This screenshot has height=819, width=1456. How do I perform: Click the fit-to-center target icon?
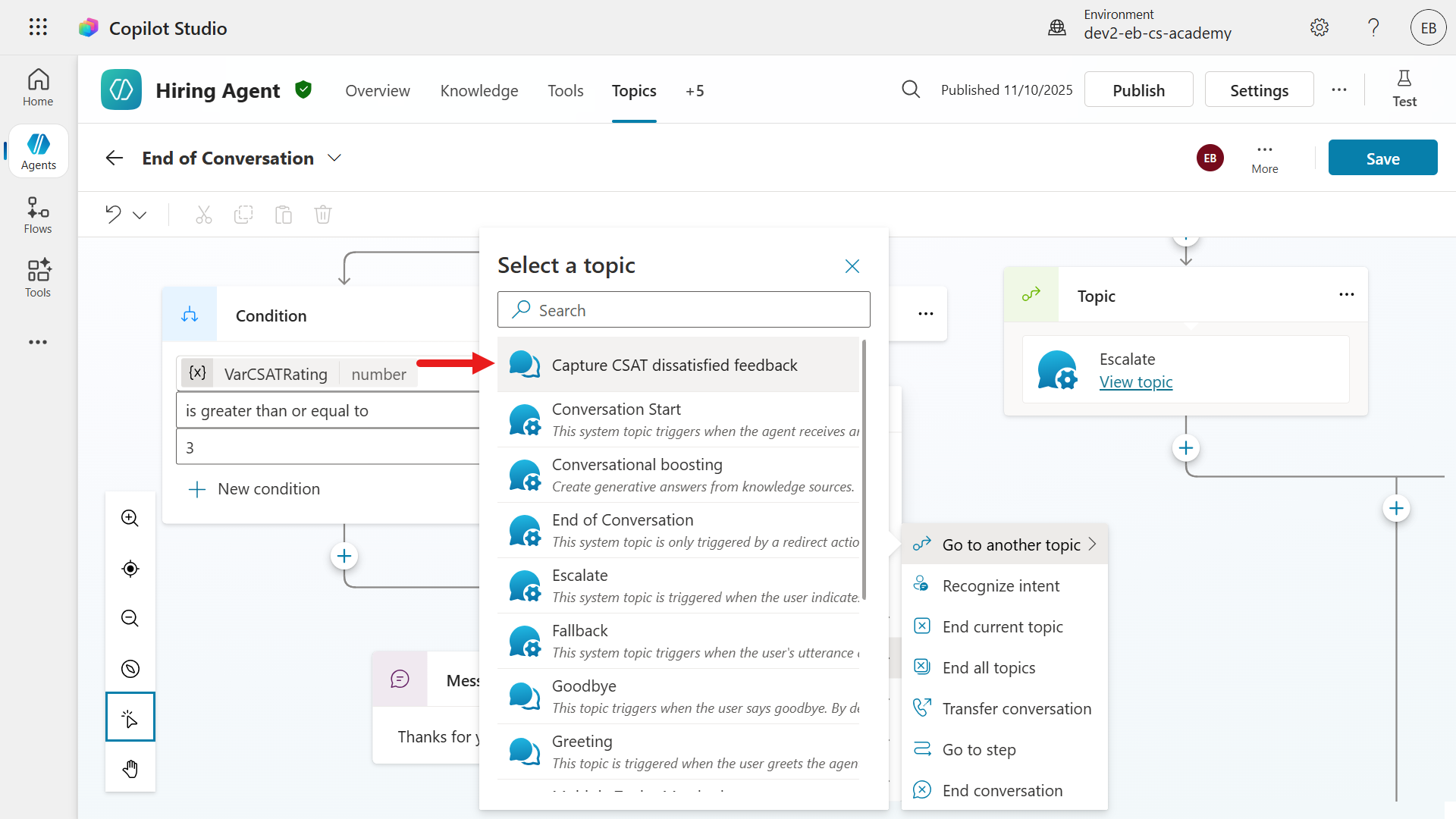130,569
